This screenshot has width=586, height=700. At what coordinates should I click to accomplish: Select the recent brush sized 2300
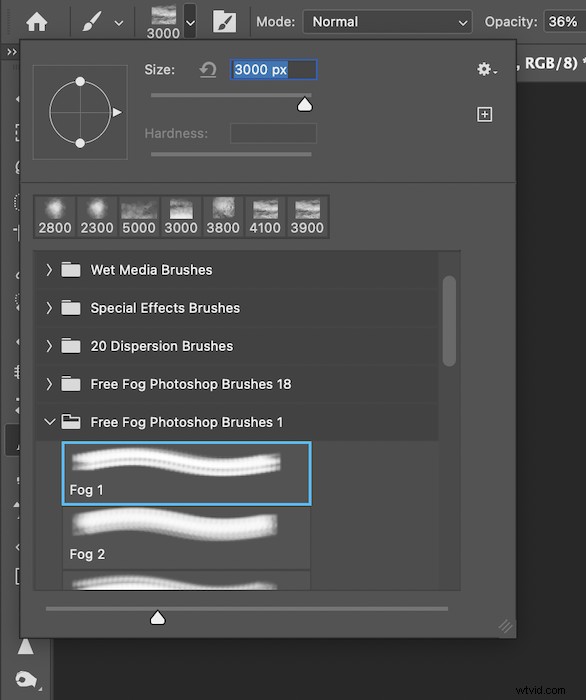tap(97, 217)
